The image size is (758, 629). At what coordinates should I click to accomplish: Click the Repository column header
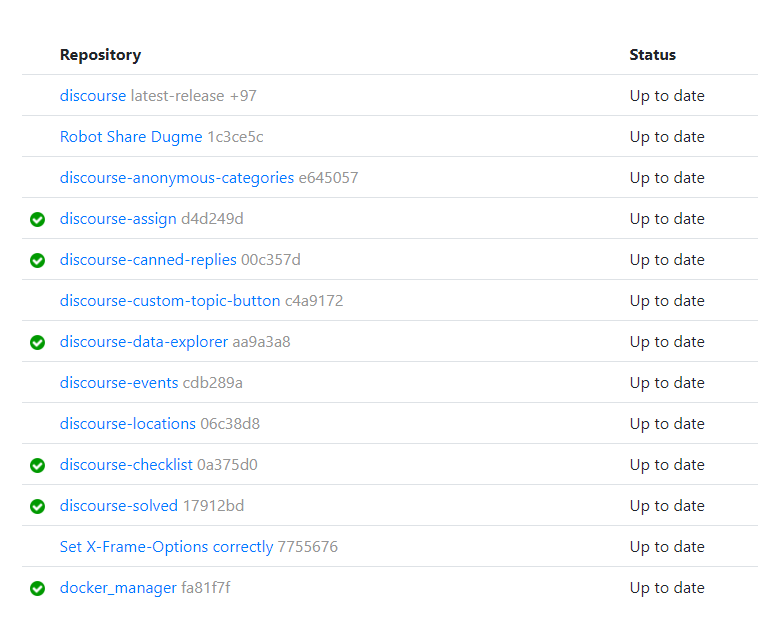click(101, 55)
